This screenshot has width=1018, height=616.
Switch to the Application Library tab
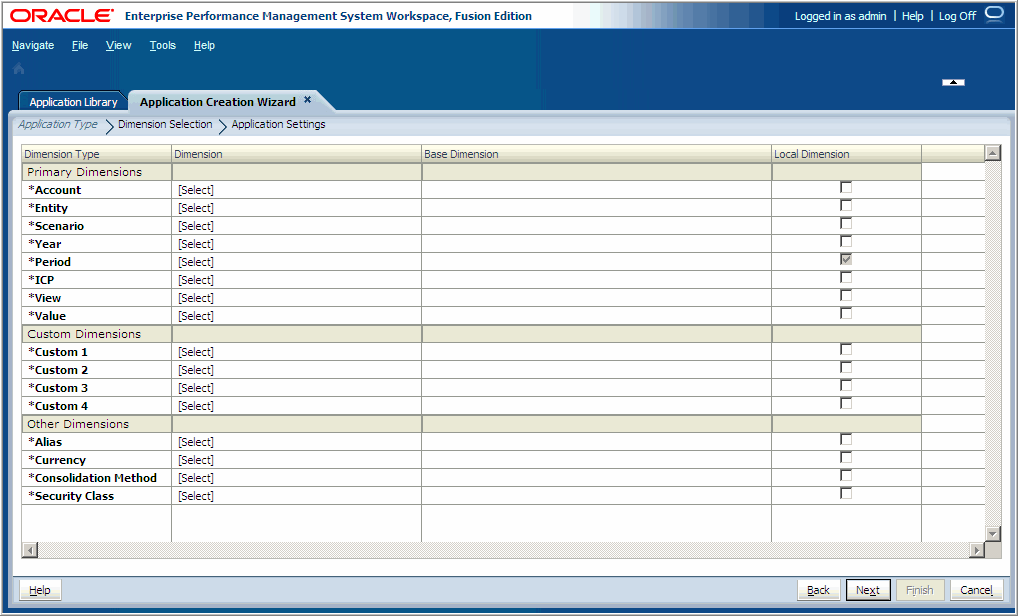72,101
